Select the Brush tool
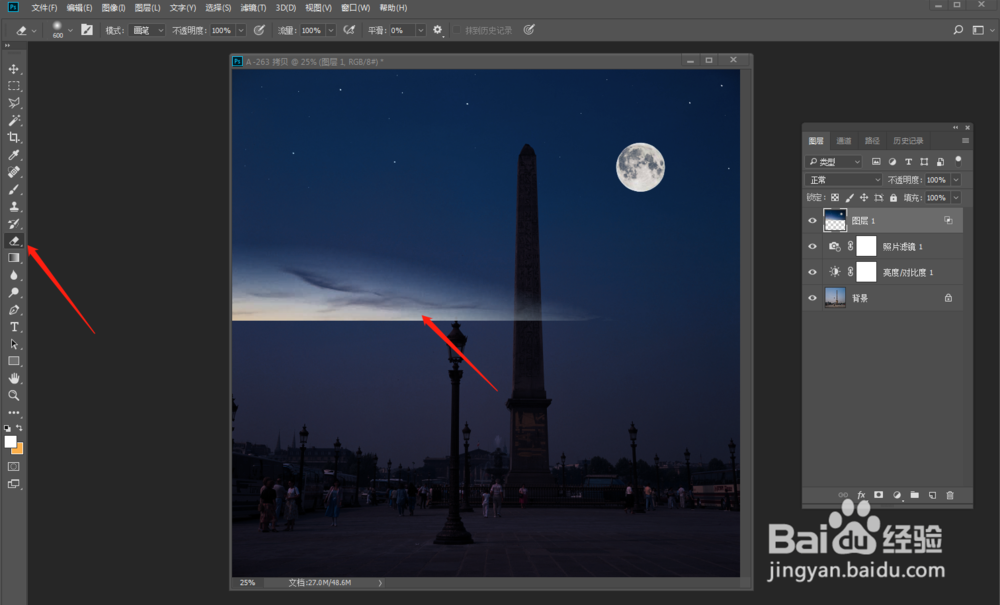 (x=13, y=189)
